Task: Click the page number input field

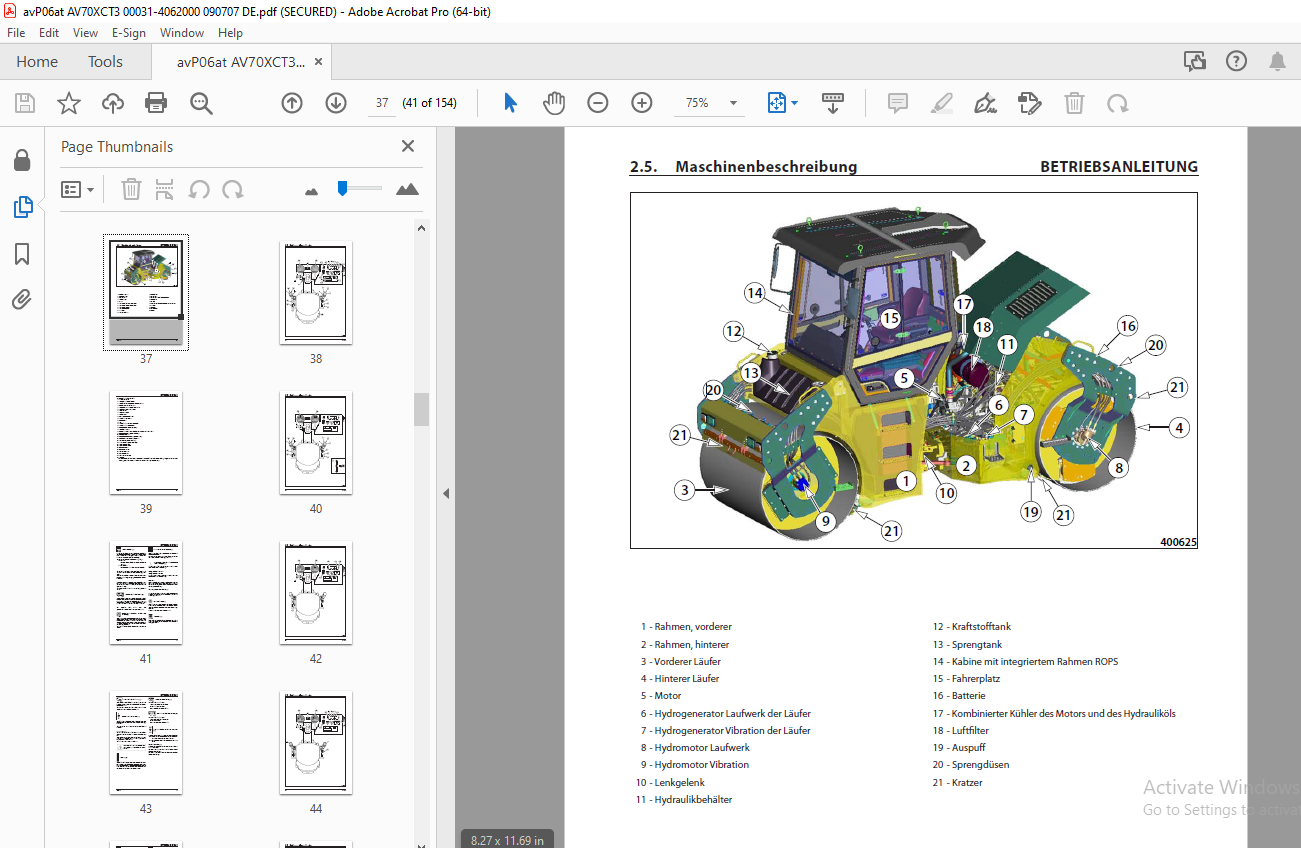Action: (381, 103)
